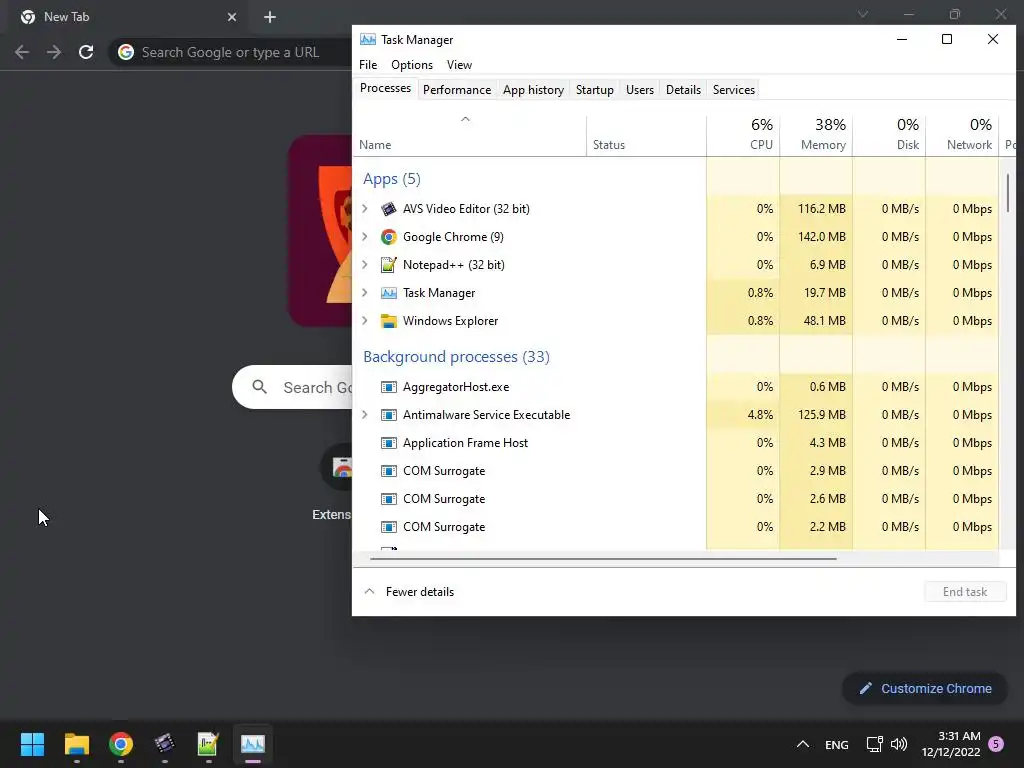Image resolution: width=1024 pixels, height=768 pixels.
Task: Click the Google Chrome process icon in the list
Action: (x=389, y=237)
